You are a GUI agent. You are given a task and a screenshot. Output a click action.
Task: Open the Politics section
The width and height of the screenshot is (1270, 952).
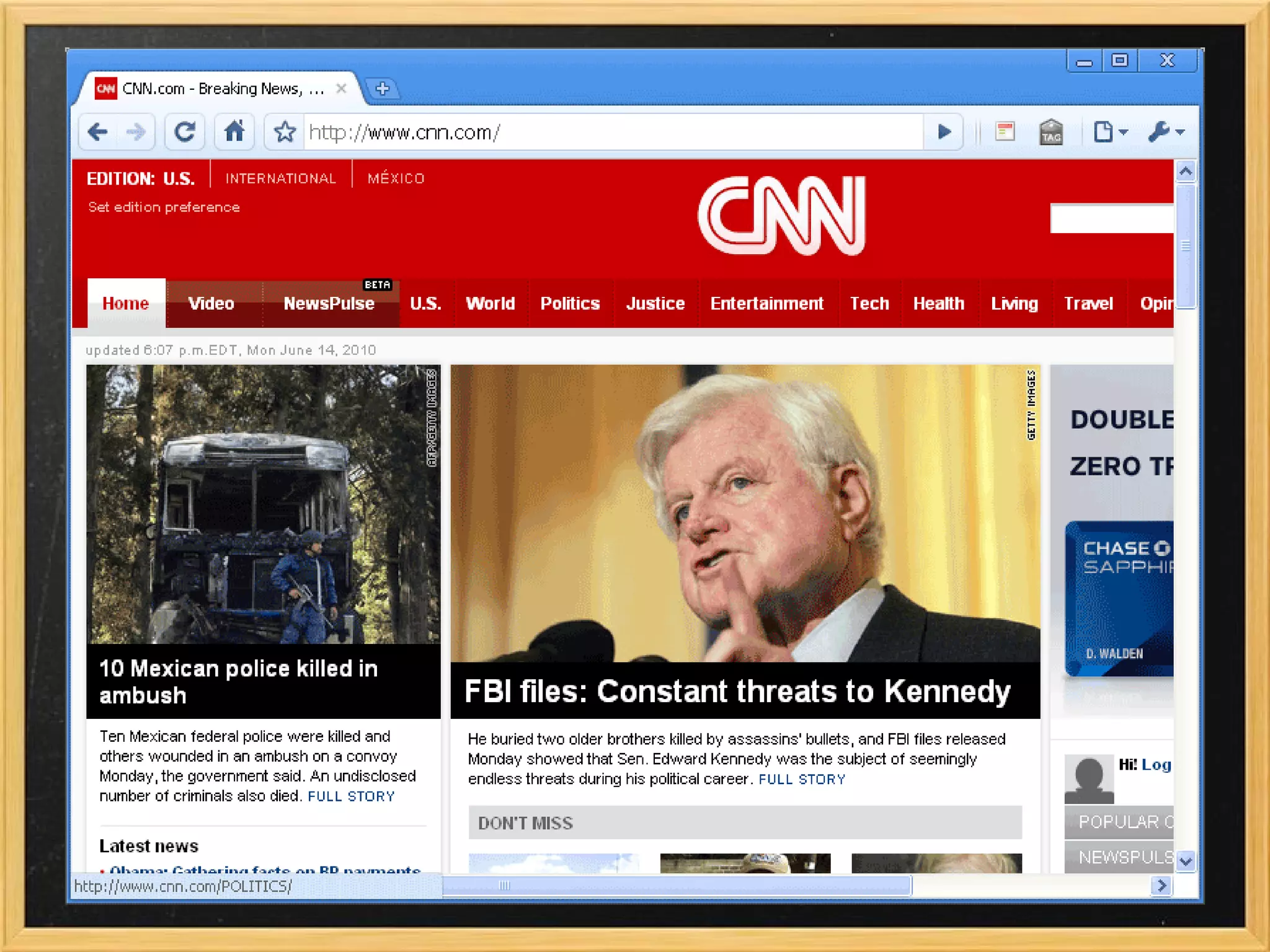[x=570, y=303]
